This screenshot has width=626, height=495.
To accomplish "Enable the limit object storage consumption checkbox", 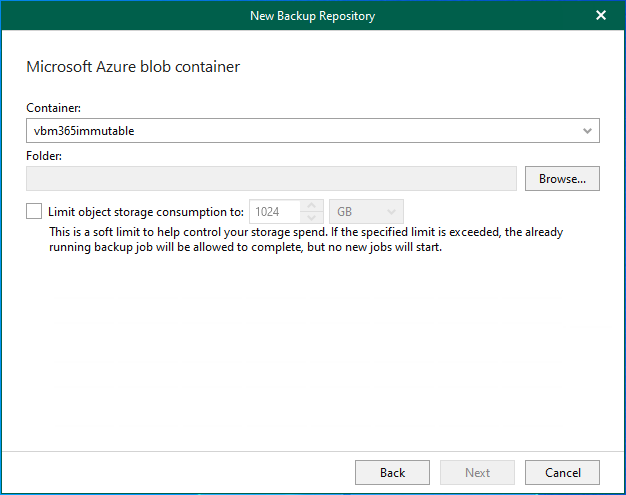I will point(35,211).
